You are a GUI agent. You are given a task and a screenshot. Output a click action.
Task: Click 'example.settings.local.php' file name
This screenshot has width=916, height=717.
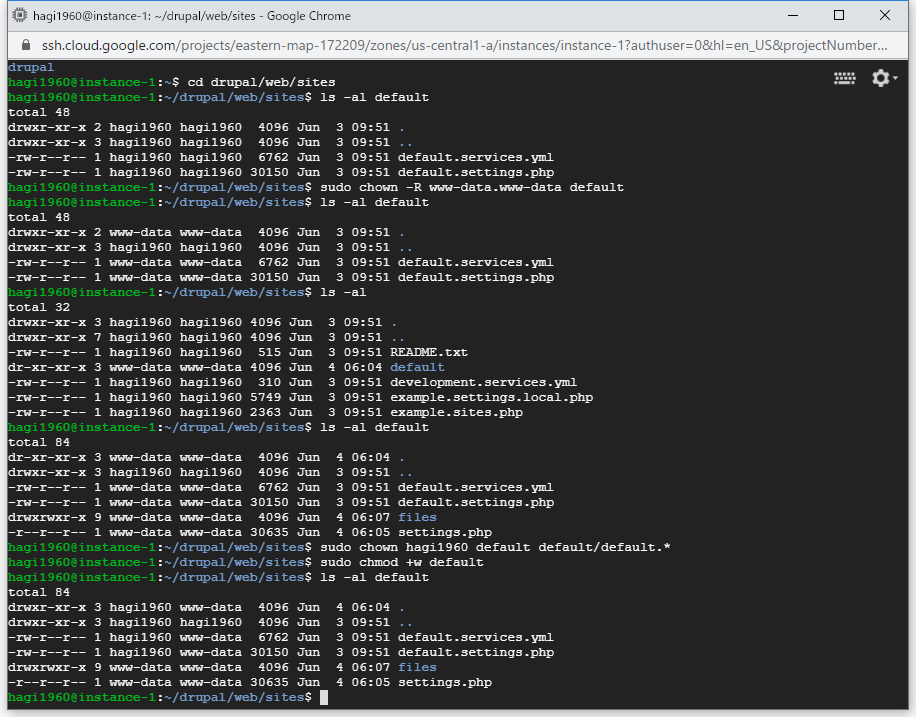pos(491,397)
